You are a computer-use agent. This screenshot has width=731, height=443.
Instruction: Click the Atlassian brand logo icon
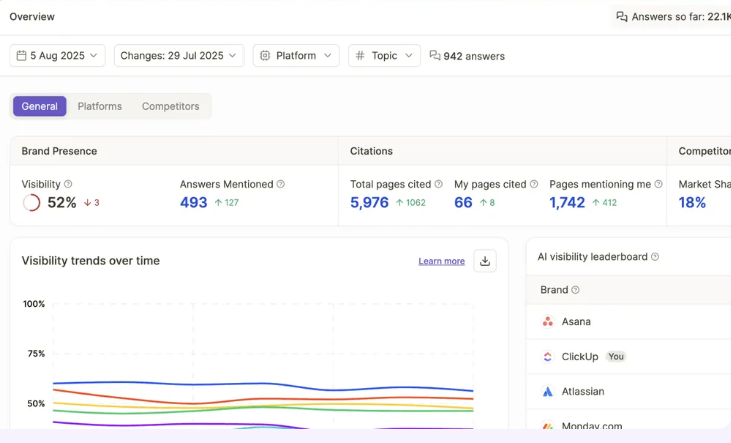click(548, 392)
